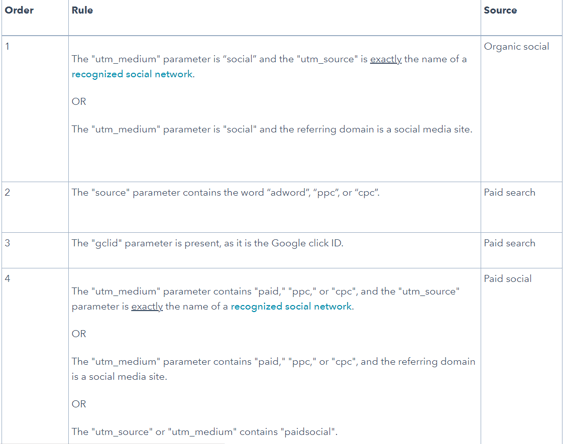Click the referring domain sentence in rule 1
This screenshot has width=563, height=444.
coord(272,129)
